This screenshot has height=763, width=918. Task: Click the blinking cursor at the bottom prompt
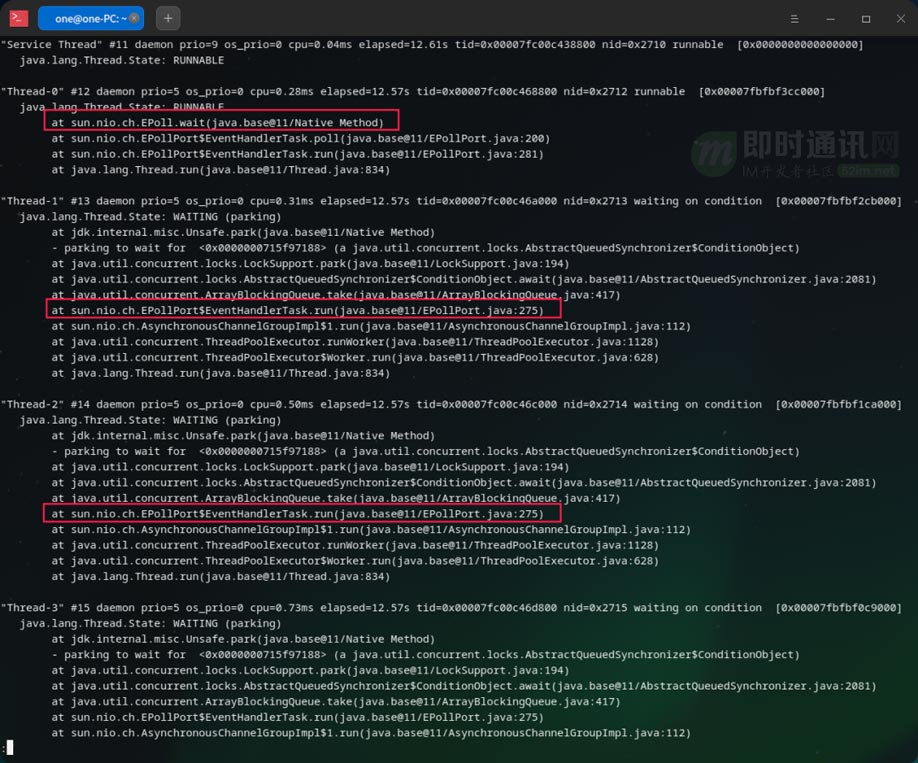[8, 747]
